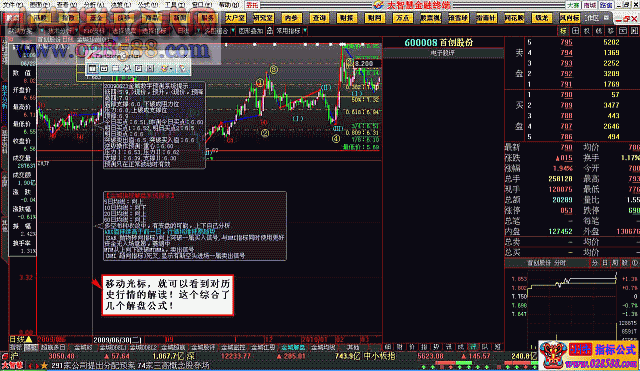Viewport: 640px width, 371px height.
Task: Click the 路演 button in title bar
Action: 606,5
